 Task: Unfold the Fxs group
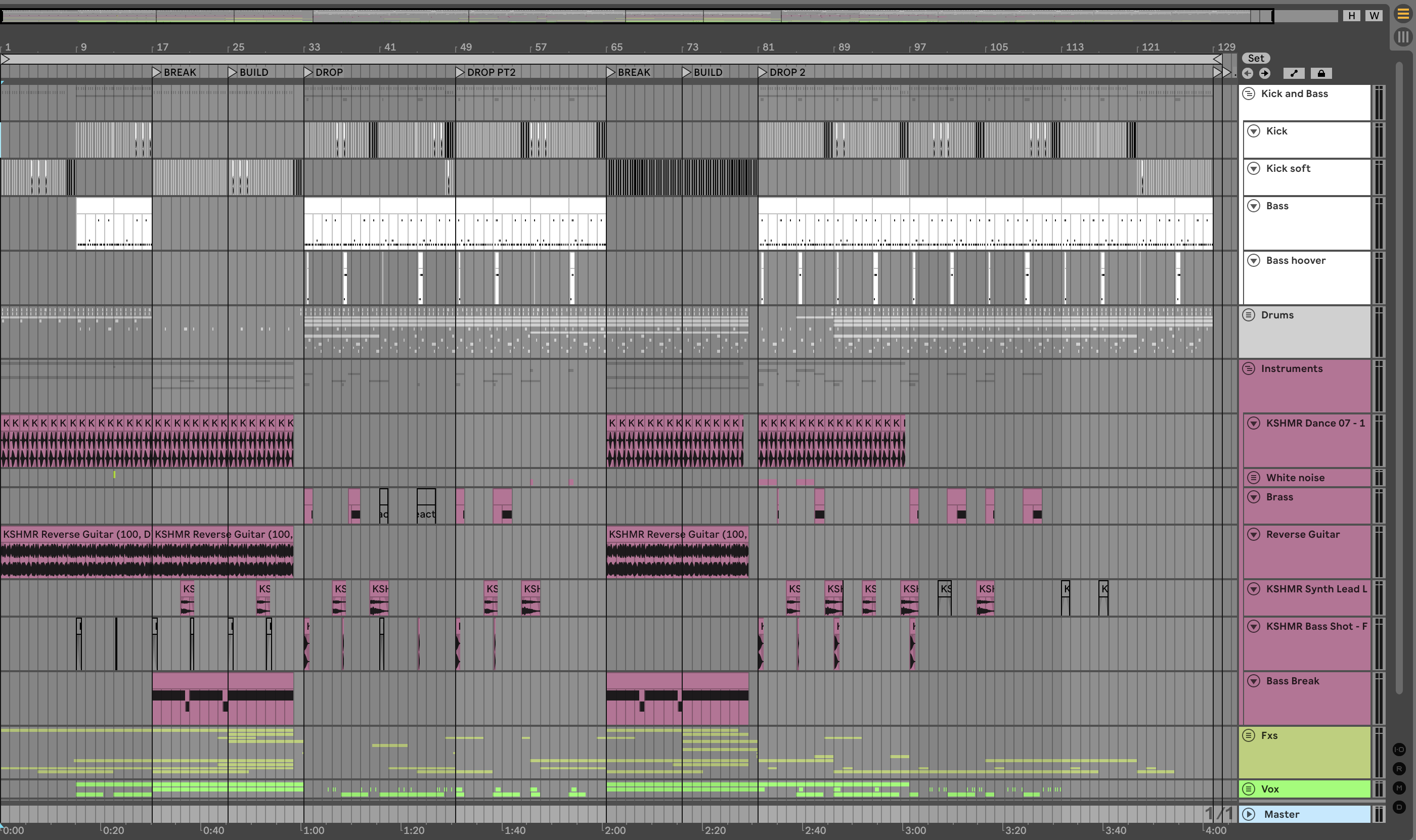(1249, 735)
